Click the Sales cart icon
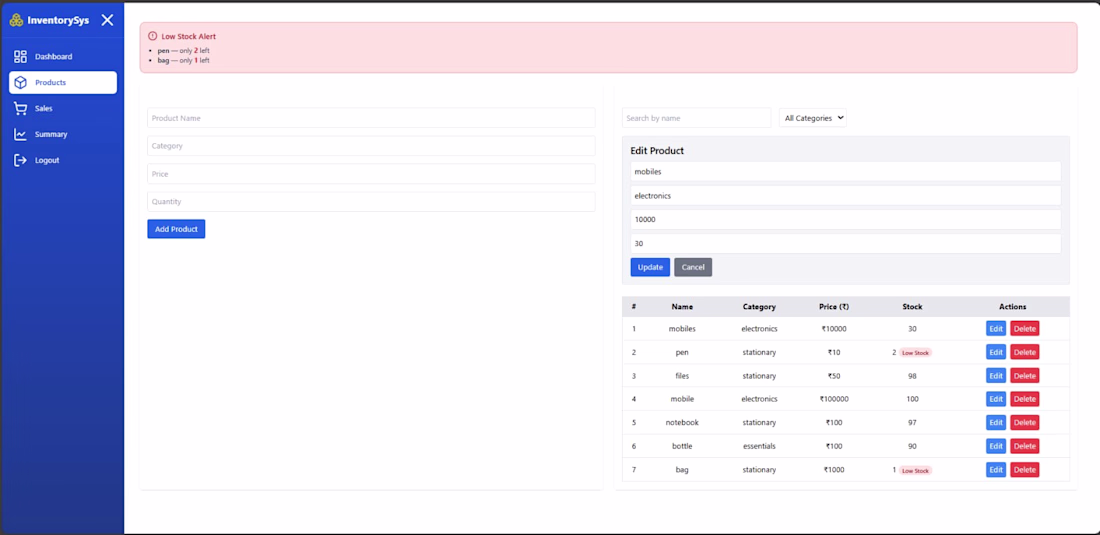The image size is (1100, 535). tap(20, 109)
